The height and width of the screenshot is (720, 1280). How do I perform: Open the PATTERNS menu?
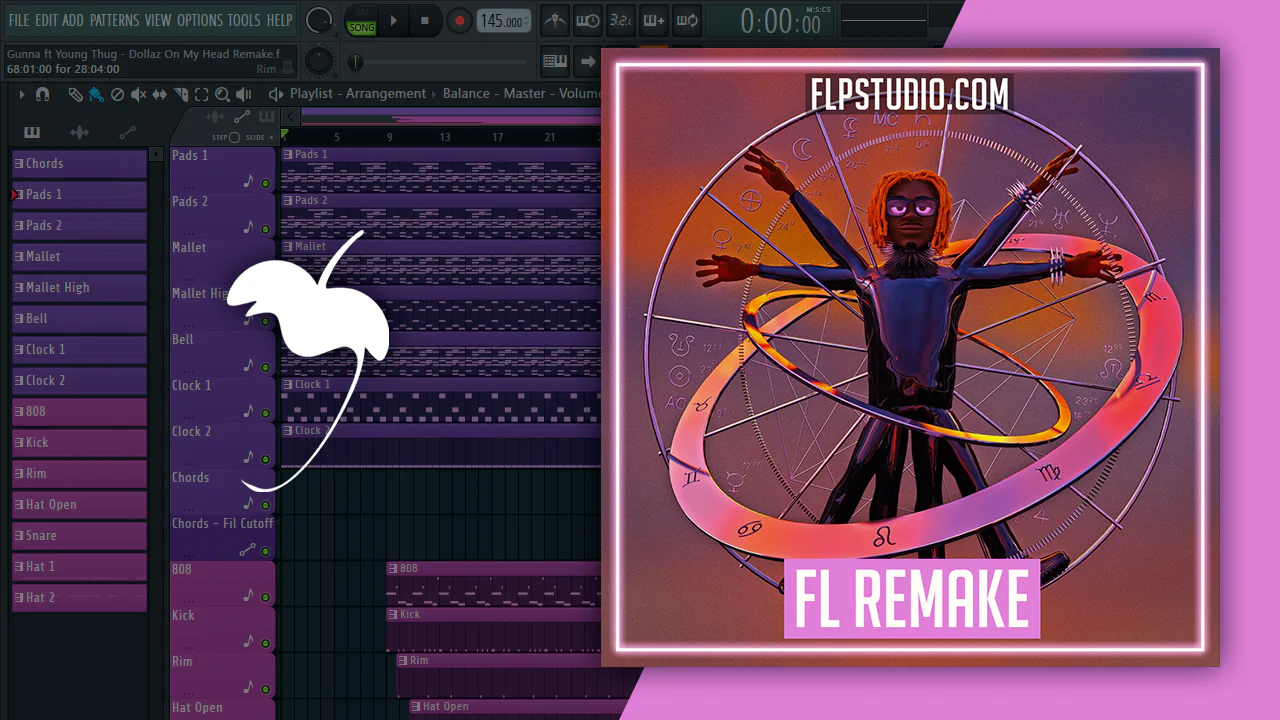114,20
